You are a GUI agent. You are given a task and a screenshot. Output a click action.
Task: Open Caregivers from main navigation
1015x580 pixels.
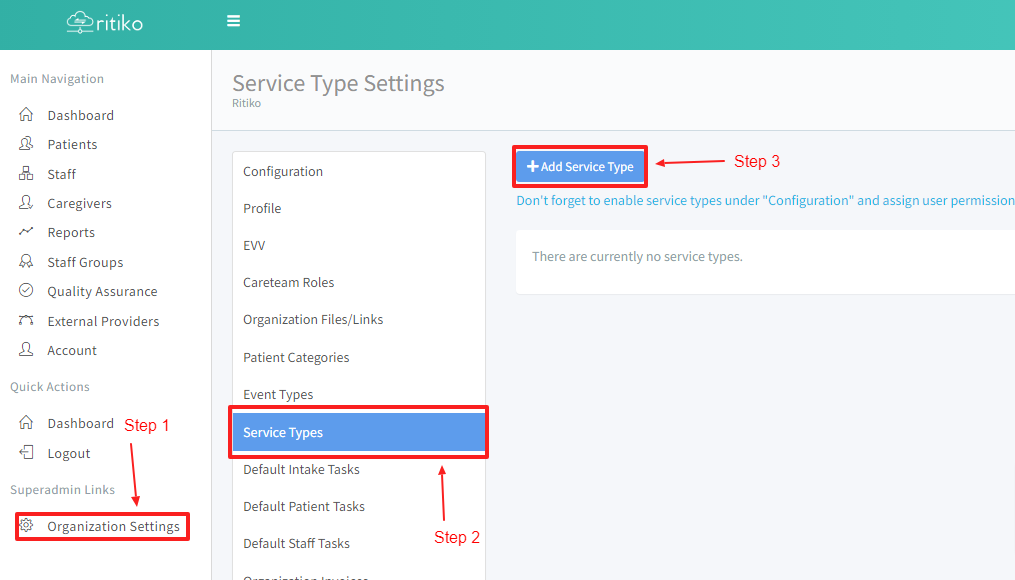(x=79, y=203)
